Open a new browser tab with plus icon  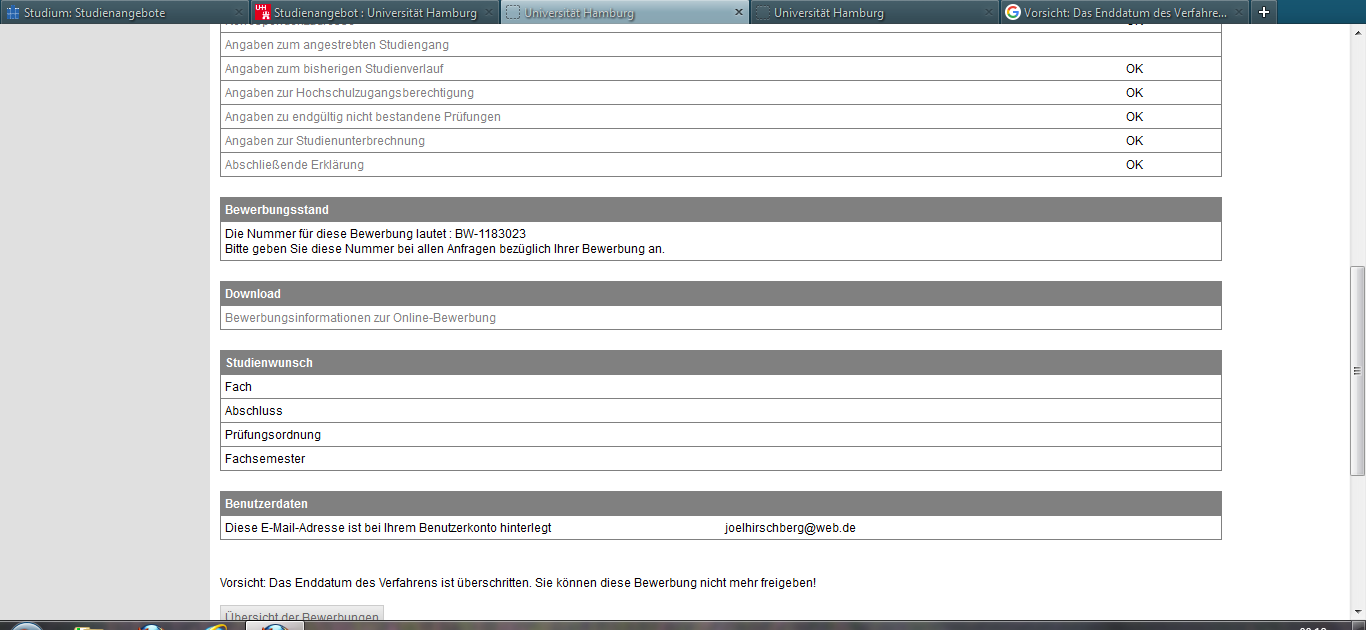1264,12
